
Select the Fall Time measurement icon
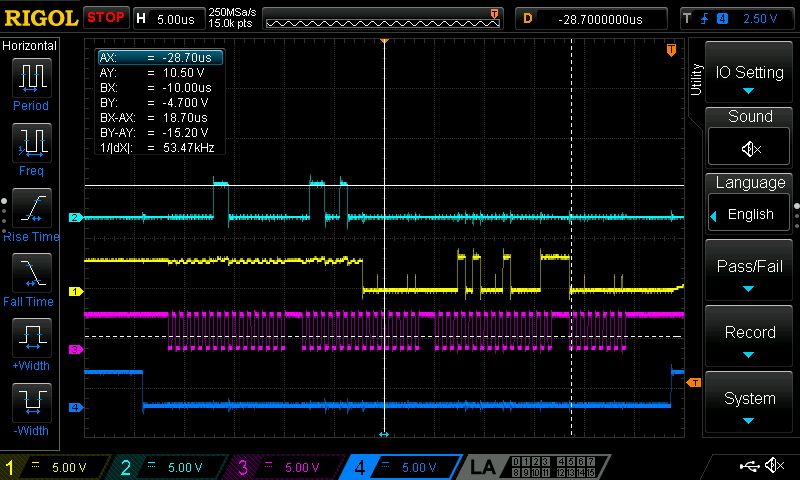(x=32, y=273)
